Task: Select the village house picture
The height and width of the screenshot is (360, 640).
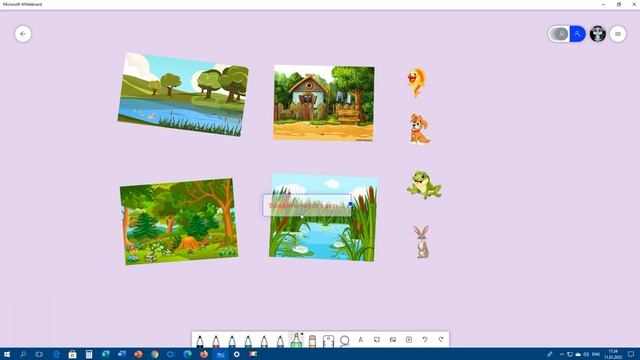Action: coord(324,103)
